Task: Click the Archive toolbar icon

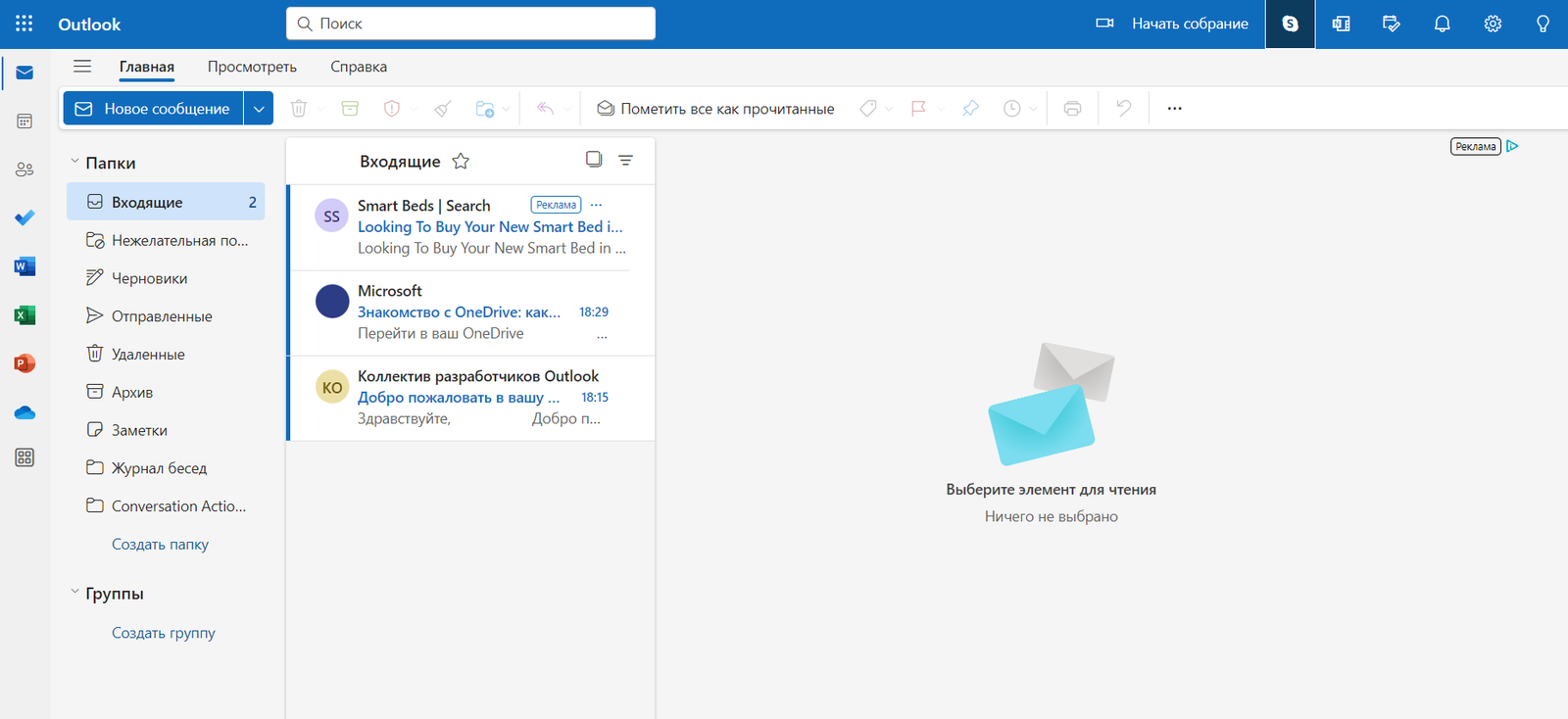Action: (350, 109)
